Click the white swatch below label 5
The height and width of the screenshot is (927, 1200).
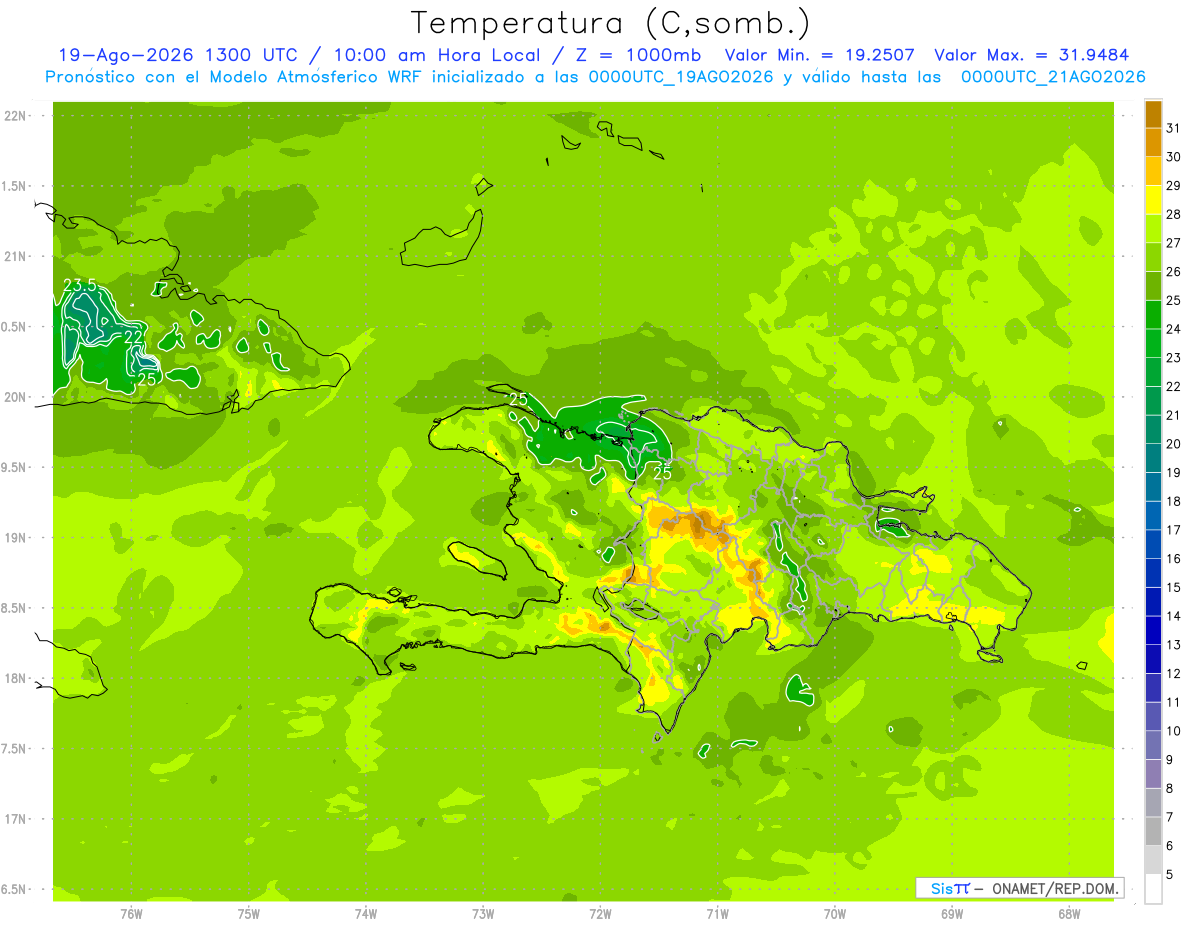click(1153, 889)
